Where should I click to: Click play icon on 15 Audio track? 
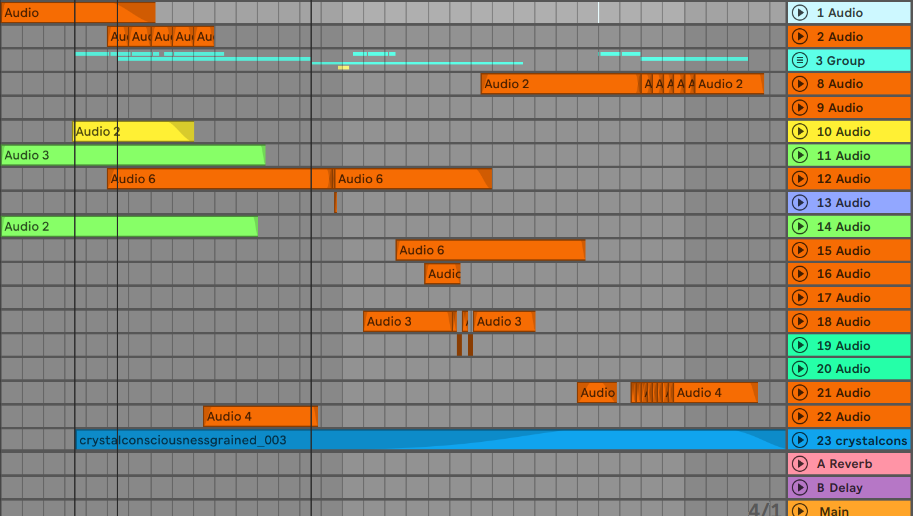coord(800,250)
